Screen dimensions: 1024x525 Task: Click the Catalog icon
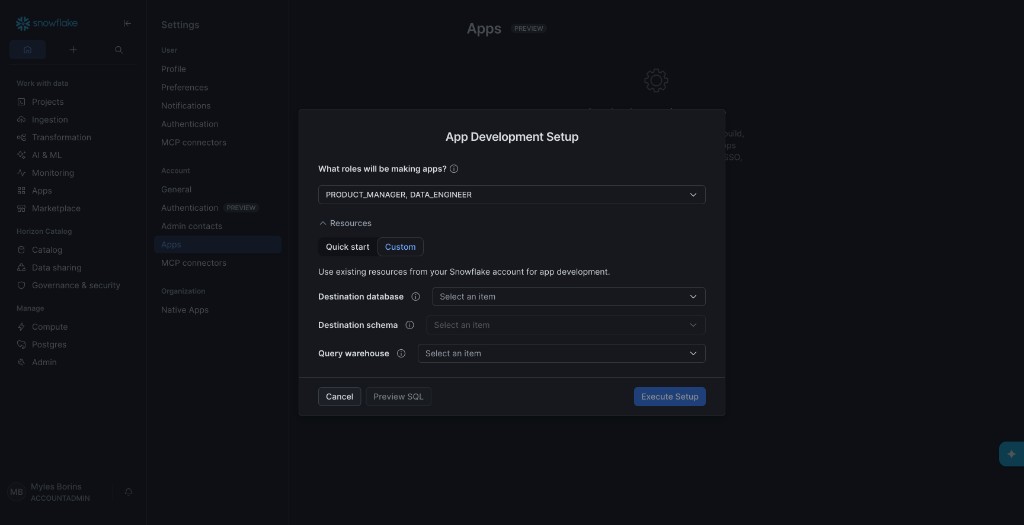[x=22, y=250]
